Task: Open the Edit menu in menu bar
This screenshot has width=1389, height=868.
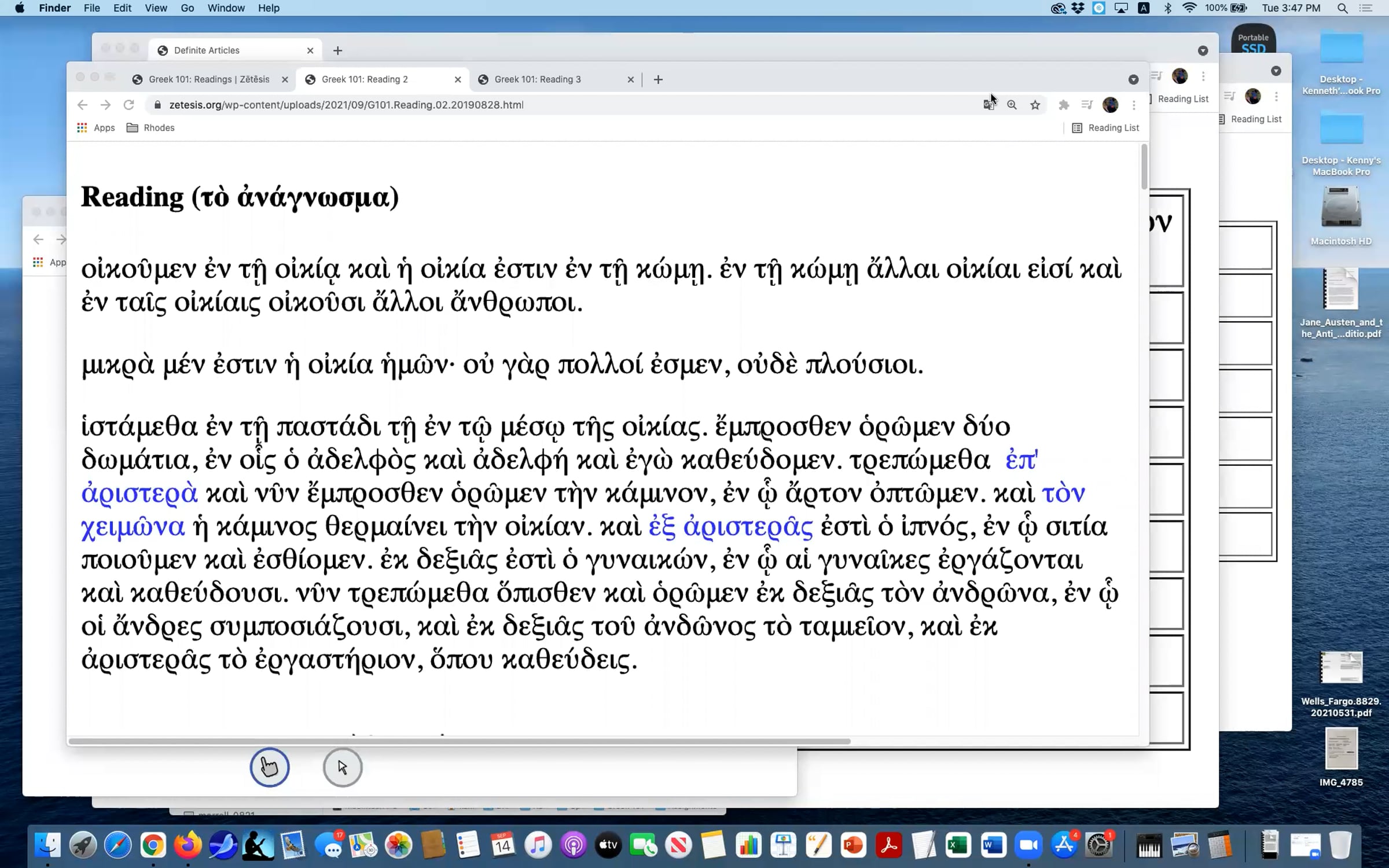Action: (x=122, y=8)
